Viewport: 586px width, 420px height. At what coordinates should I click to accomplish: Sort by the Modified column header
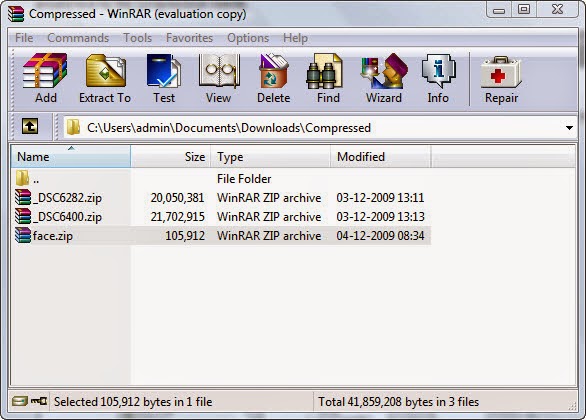coord(380,156)
